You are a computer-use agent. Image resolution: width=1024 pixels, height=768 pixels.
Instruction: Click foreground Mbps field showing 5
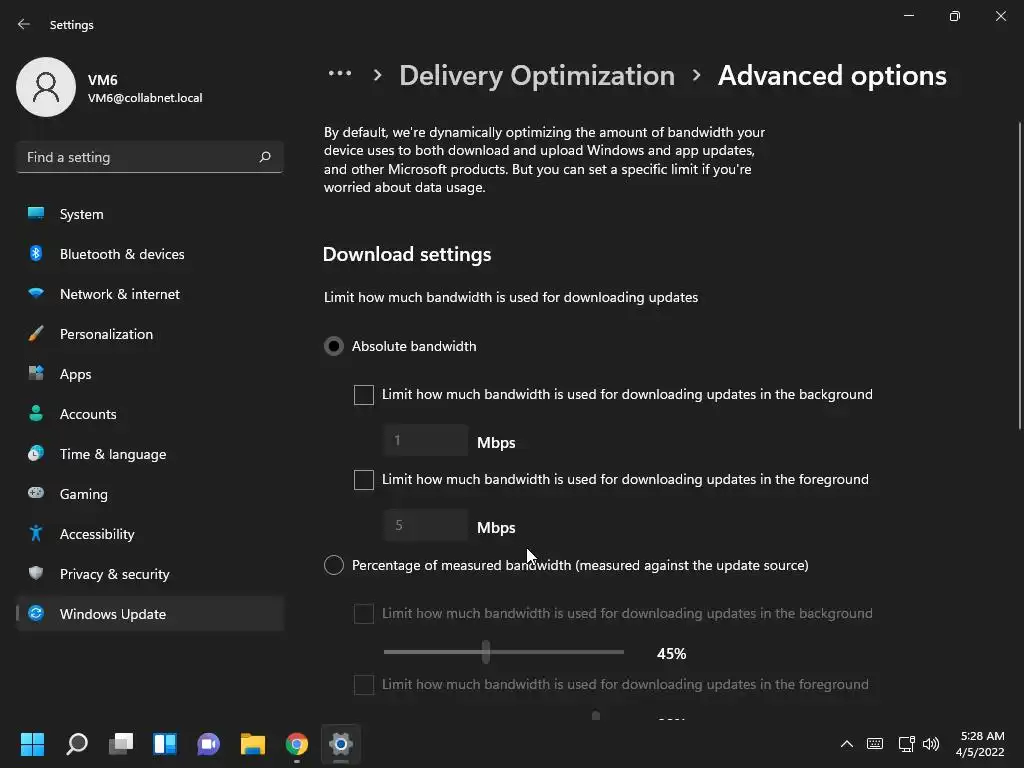click(x=426, y=525)
